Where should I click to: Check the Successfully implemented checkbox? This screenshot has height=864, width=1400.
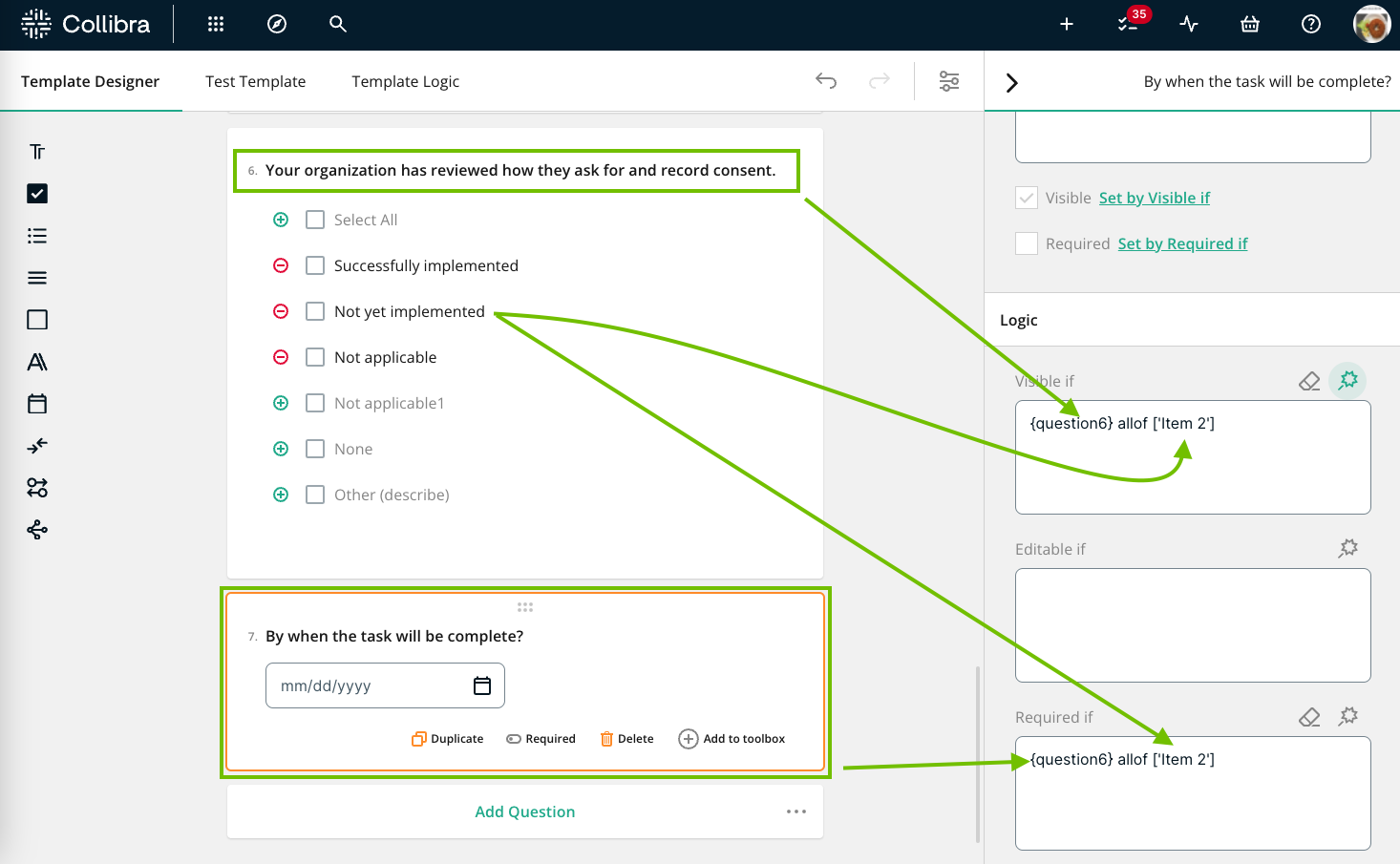315,265
